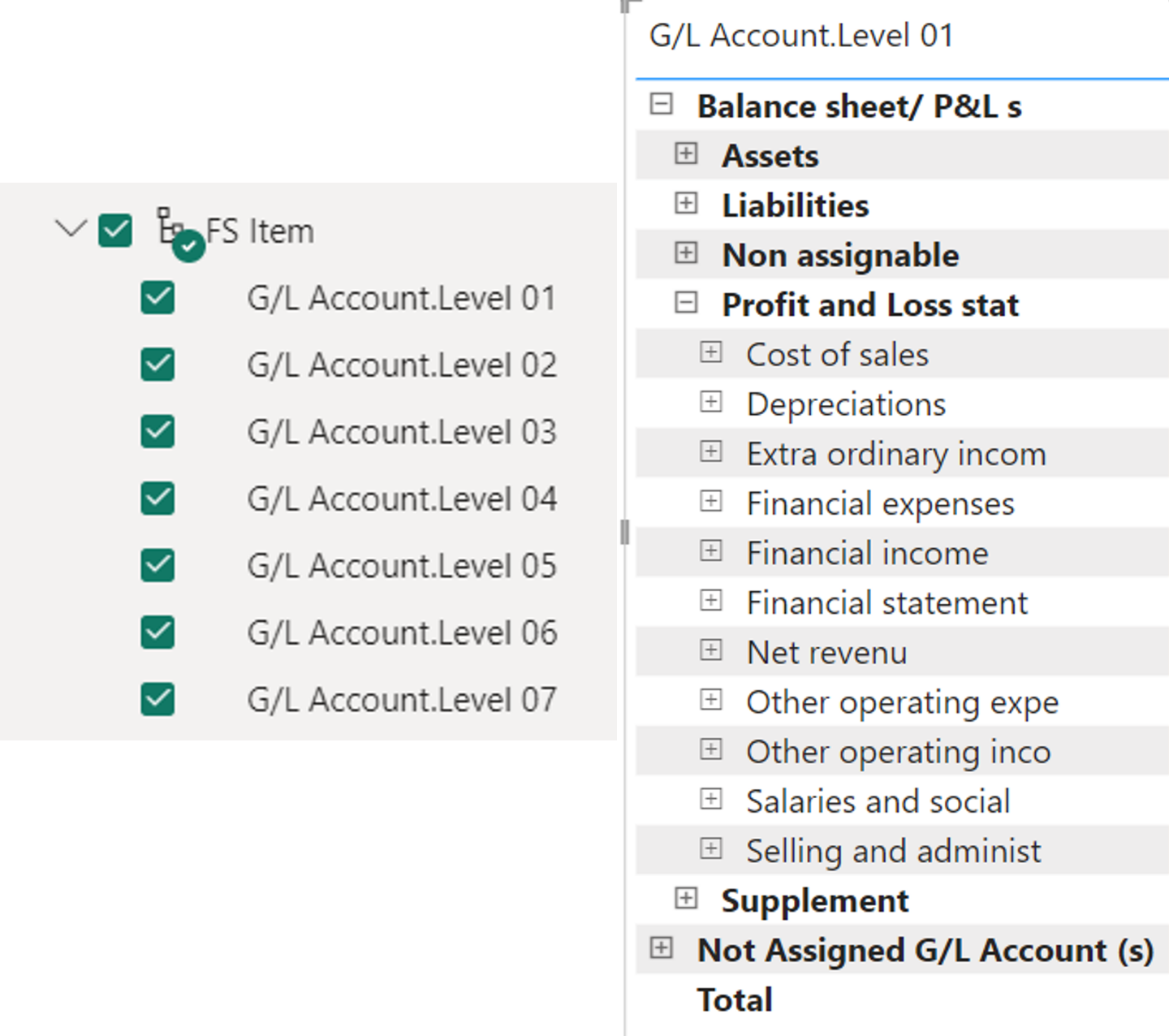Select the Financial expenses label
1169x1036 pixels.
coord(881,504)
